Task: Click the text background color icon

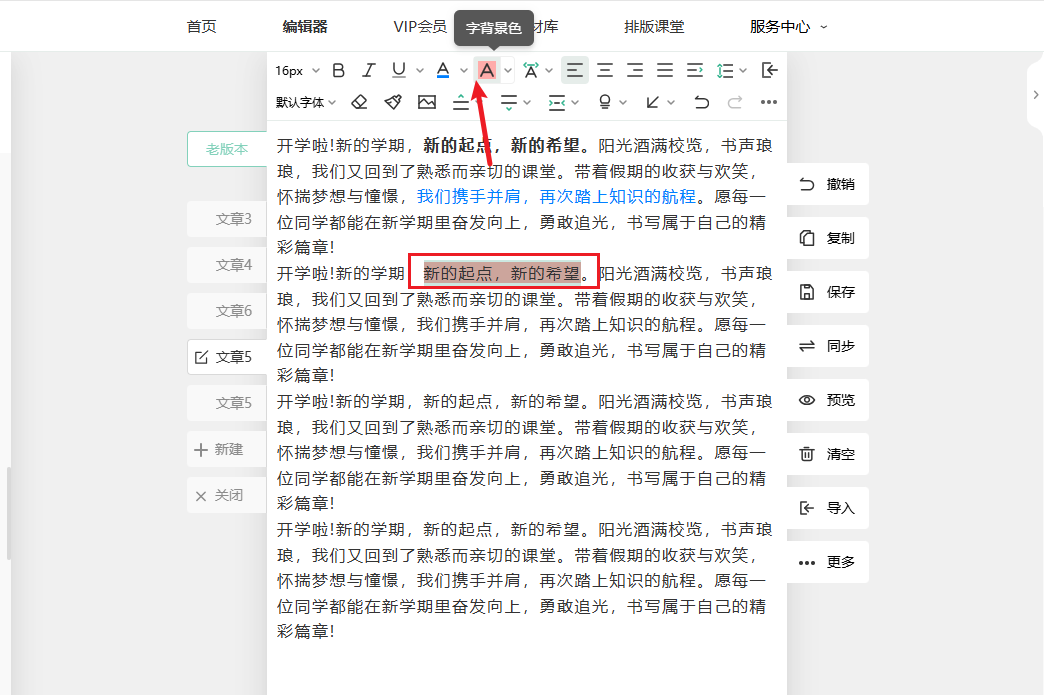Action: tap(487, 70)
